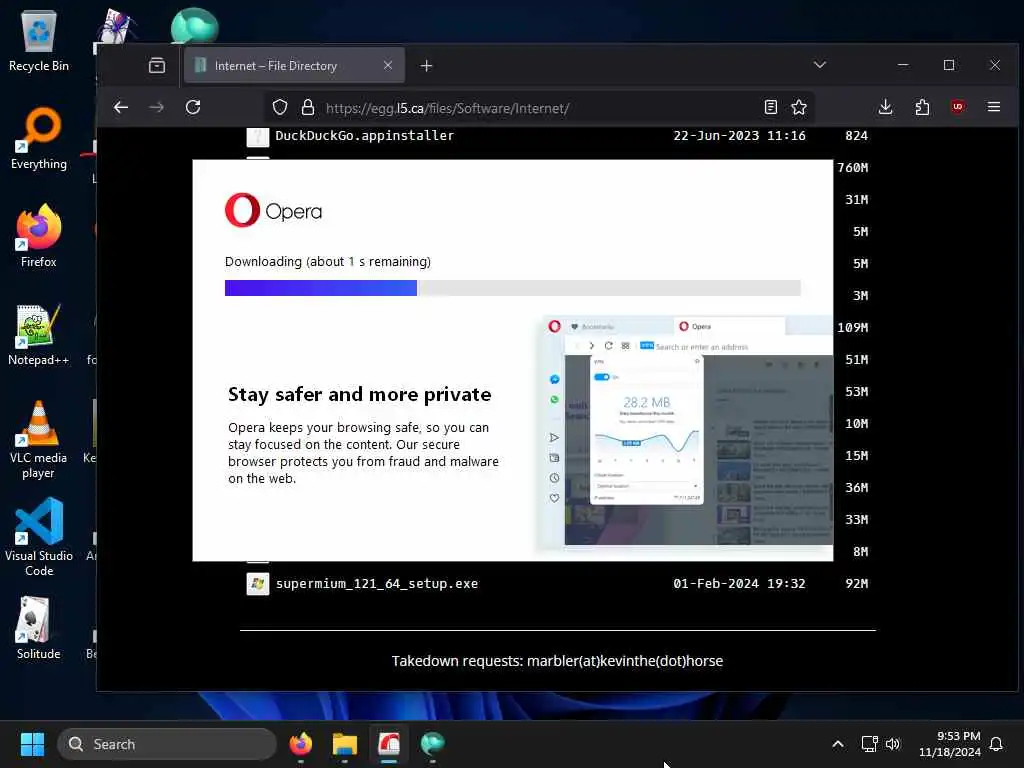Click the Opera download progress bar
Viewport: 1024px width, 768px height.
point(513,288)
